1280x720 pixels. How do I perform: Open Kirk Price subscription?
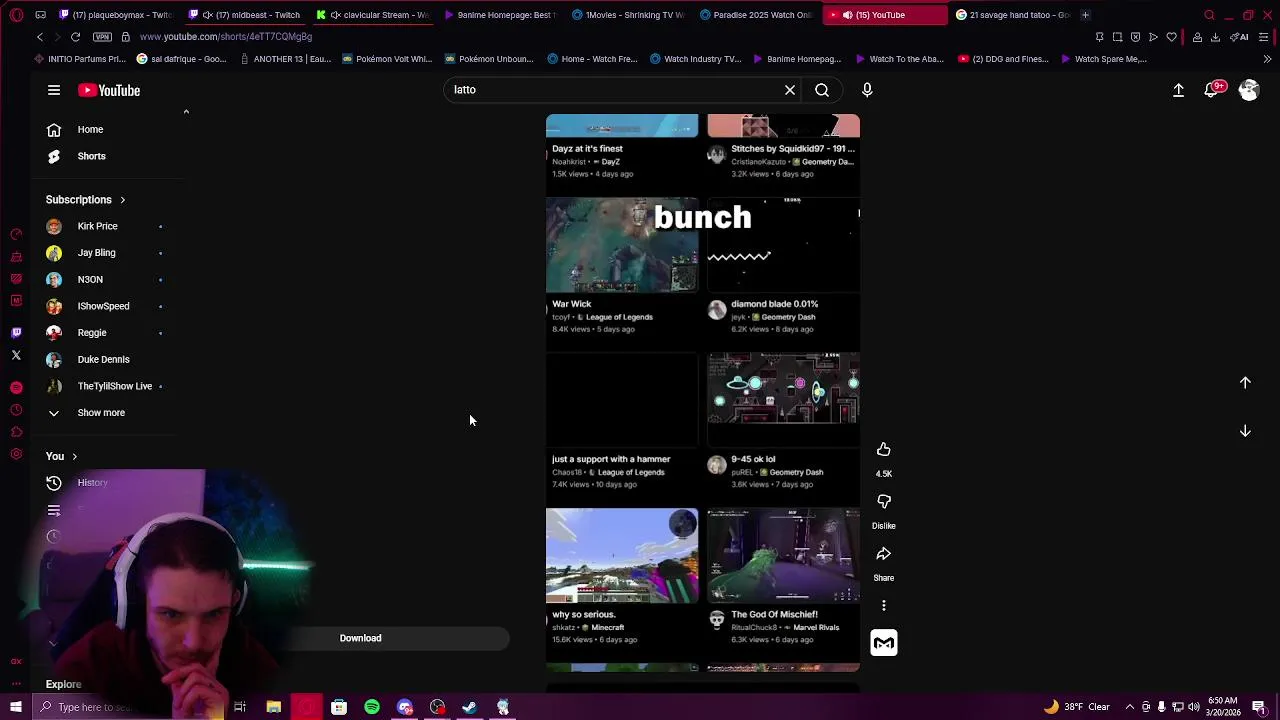pyautogui.click(x=98, y=226)
